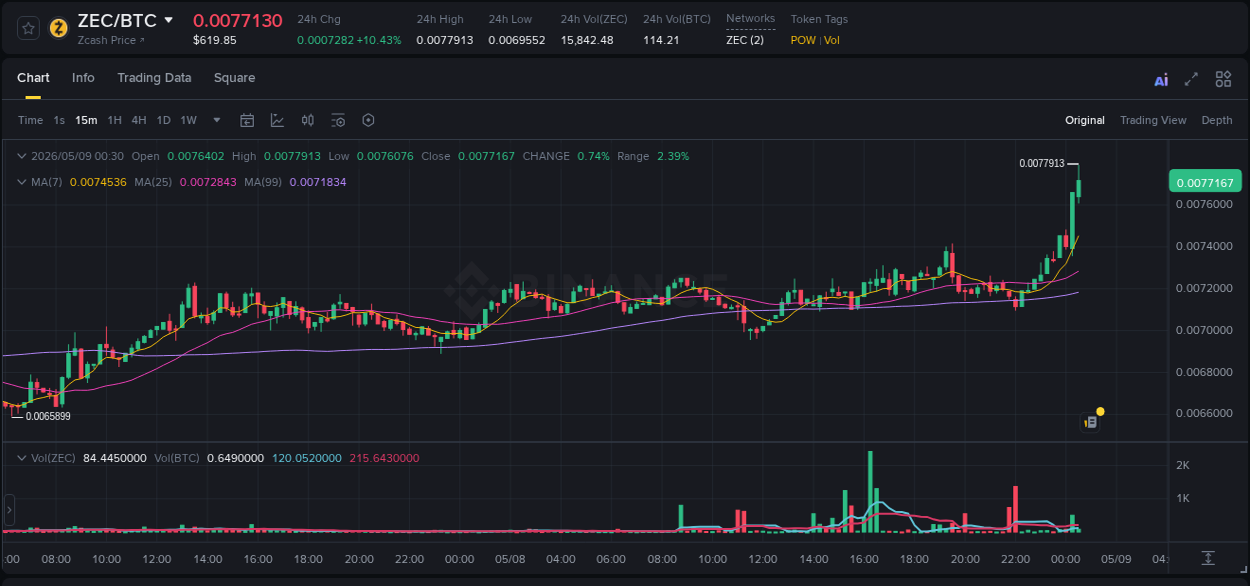Screen dimensions: 1250x586
Task: Click the 24h Vol(BTC) value 114.21
Action: [x=661, y=40]
